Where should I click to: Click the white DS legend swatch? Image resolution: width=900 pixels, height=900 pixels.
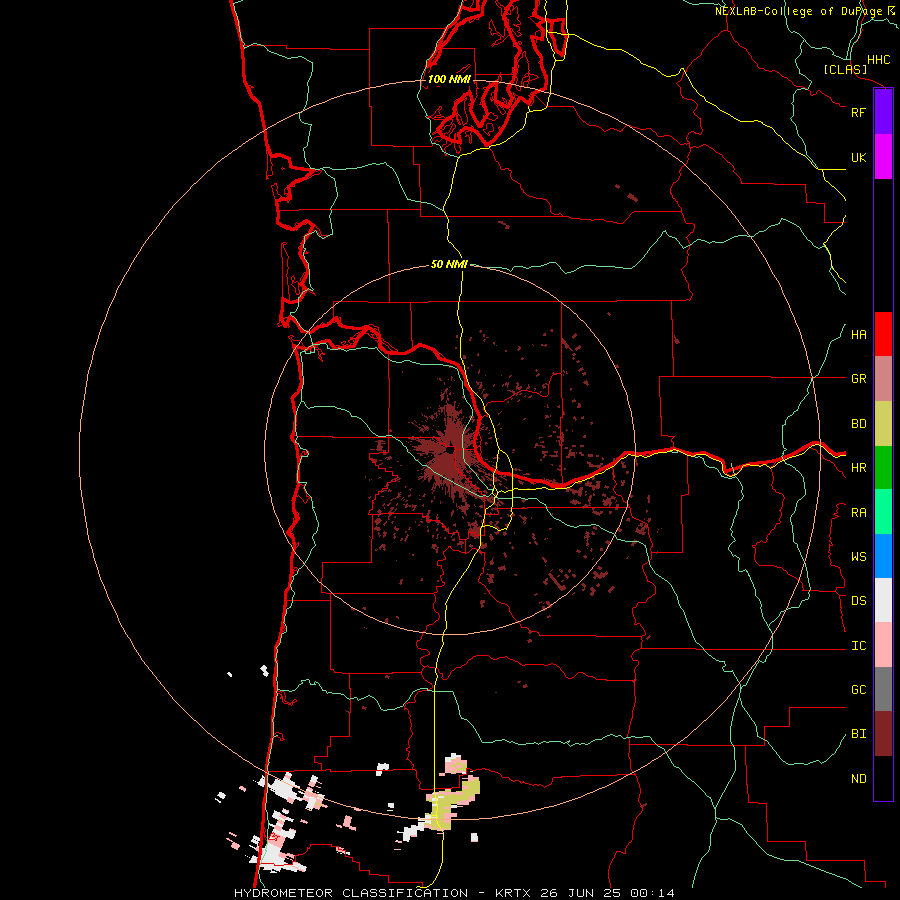coord(883,600)
